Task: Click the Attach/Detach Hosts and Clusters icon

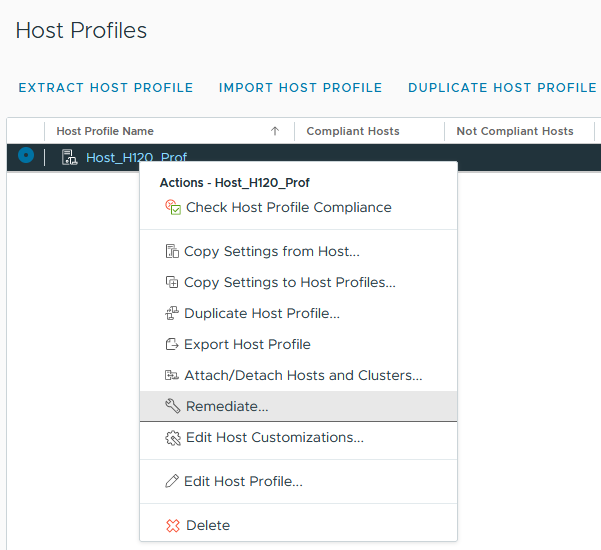Action: coord(172,375)
